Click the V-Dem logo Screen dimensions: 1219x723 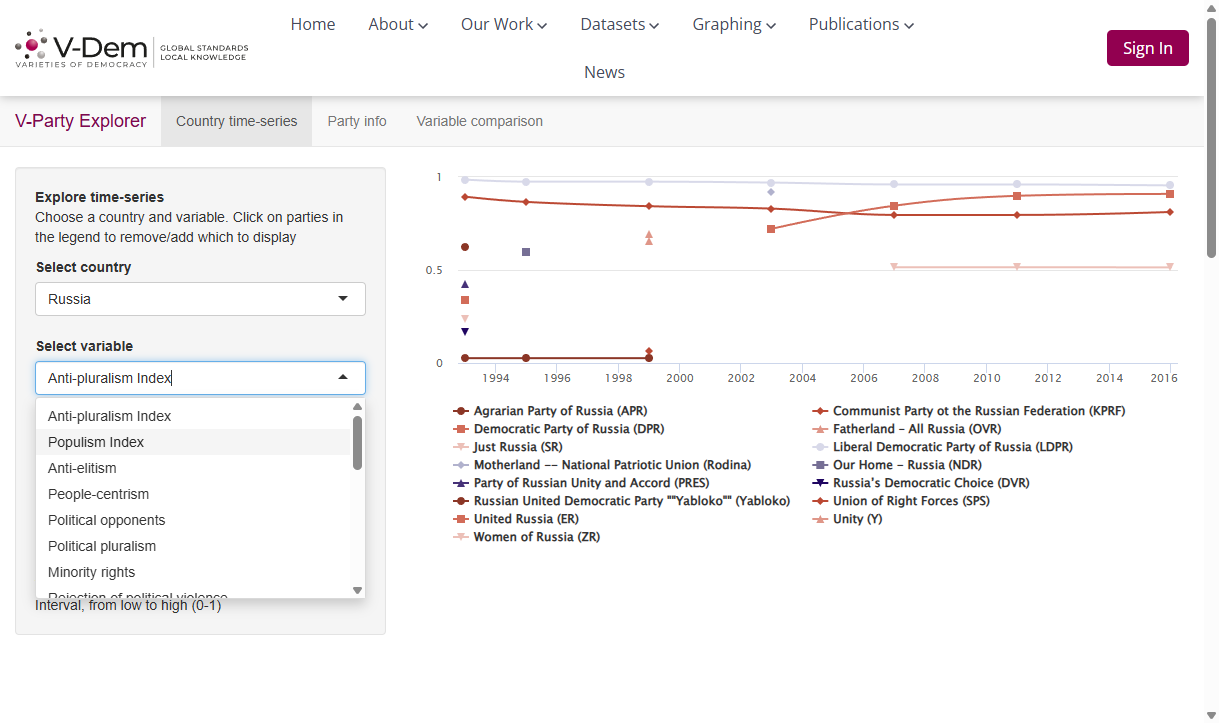[131, 48]
